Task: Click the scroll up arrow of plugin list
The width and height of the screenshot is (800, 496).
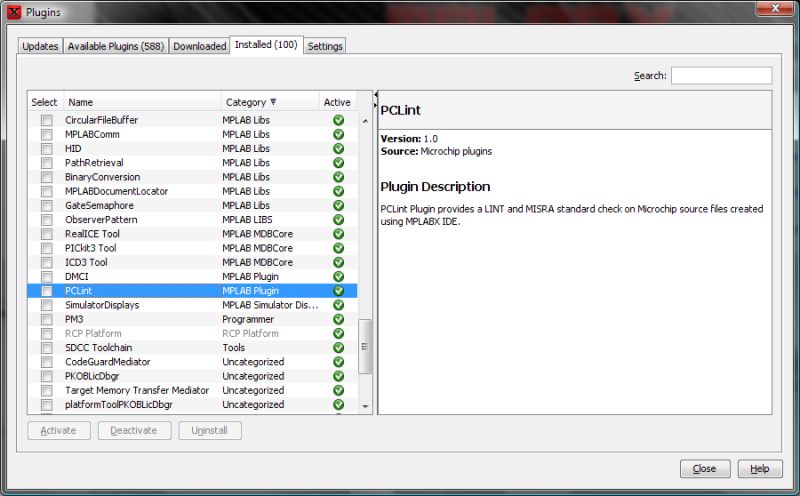Action: 365,121
